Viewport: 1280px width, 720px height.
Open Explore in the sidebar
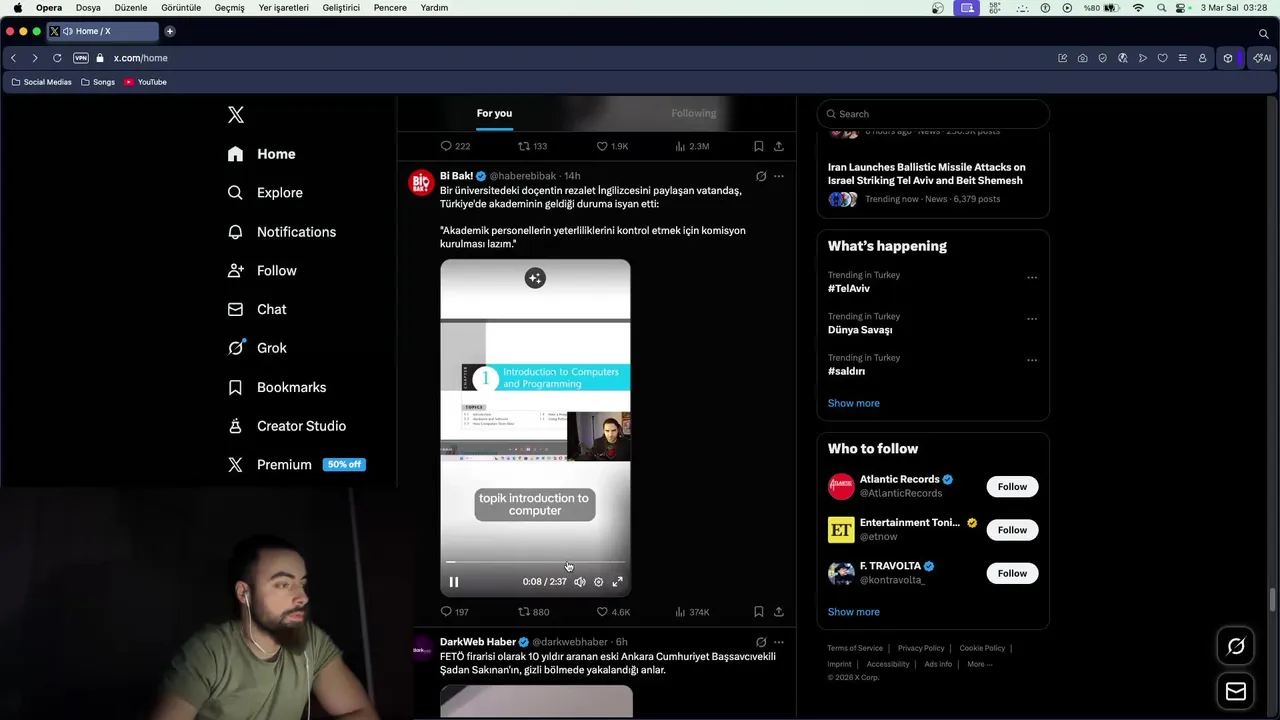coord(265,193)
